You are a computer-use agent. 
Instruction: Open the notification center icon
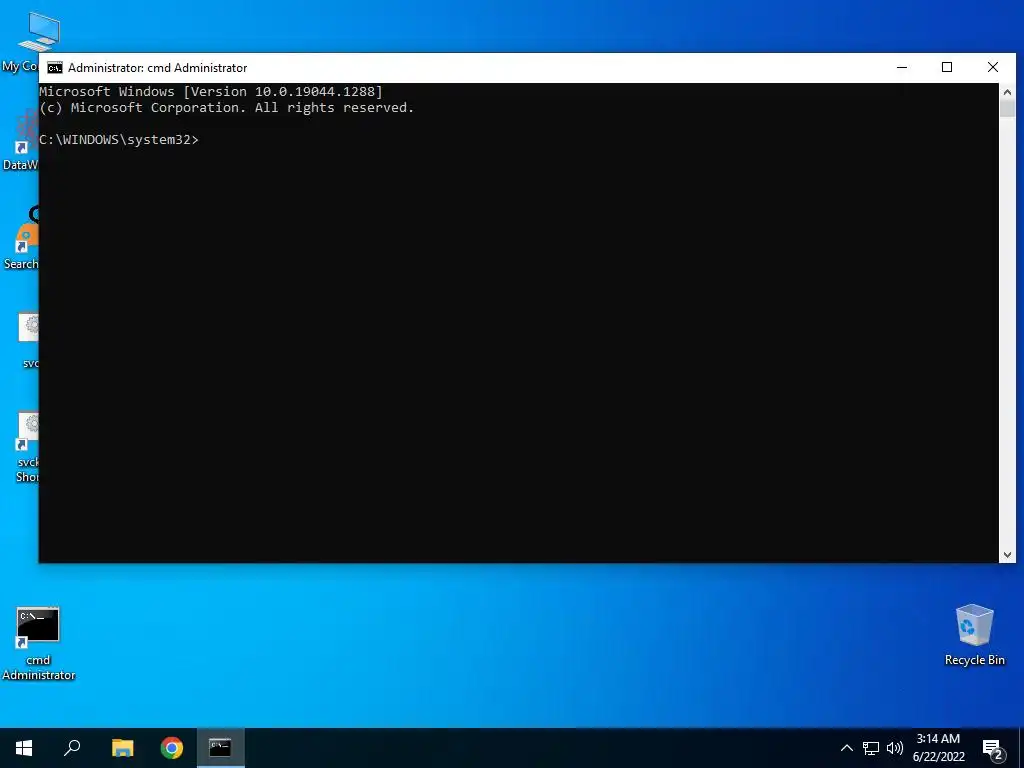993,749
